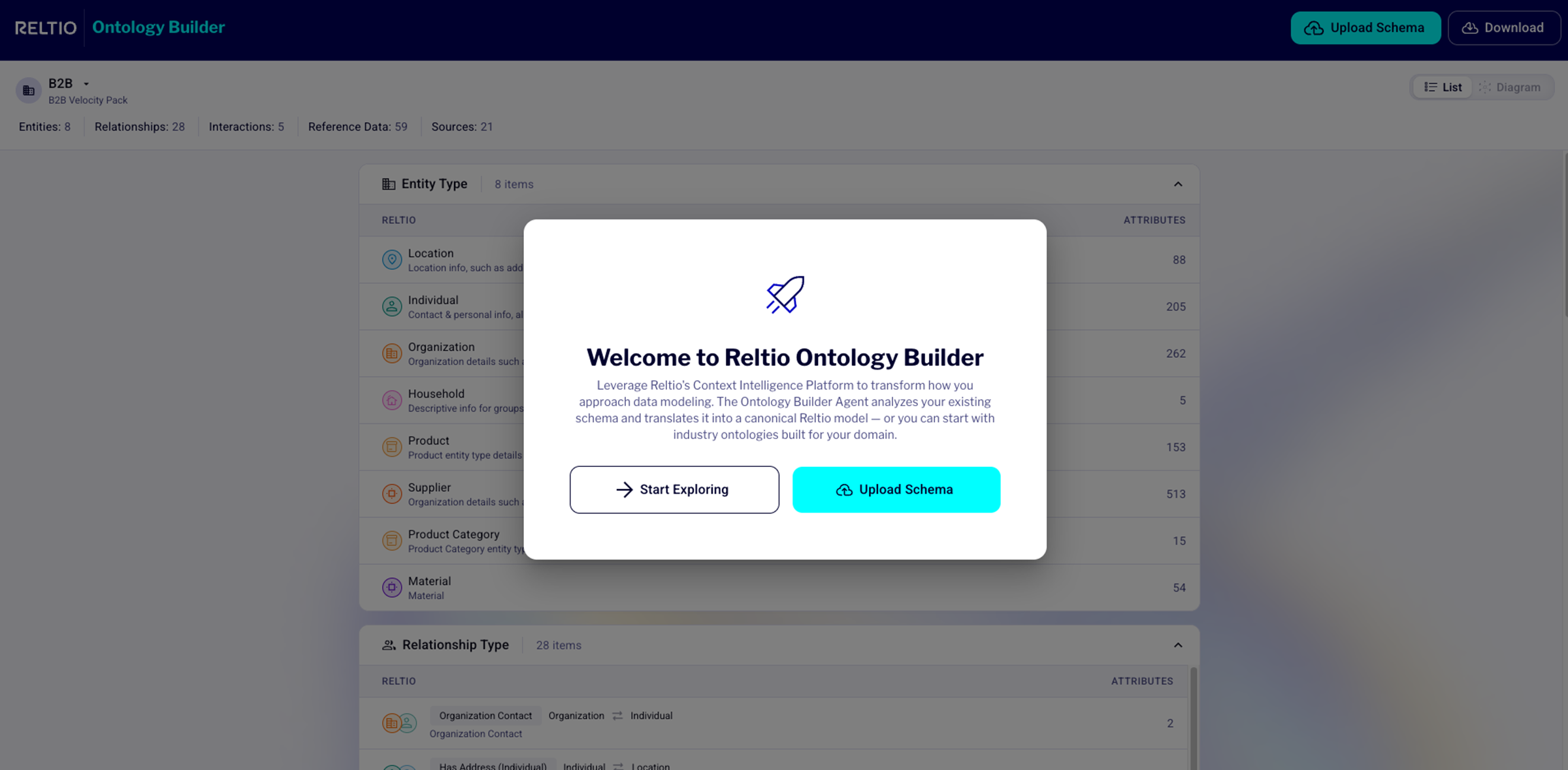Select the Location entity row name
Screen dimensions: 1568x770
(431, 253)
